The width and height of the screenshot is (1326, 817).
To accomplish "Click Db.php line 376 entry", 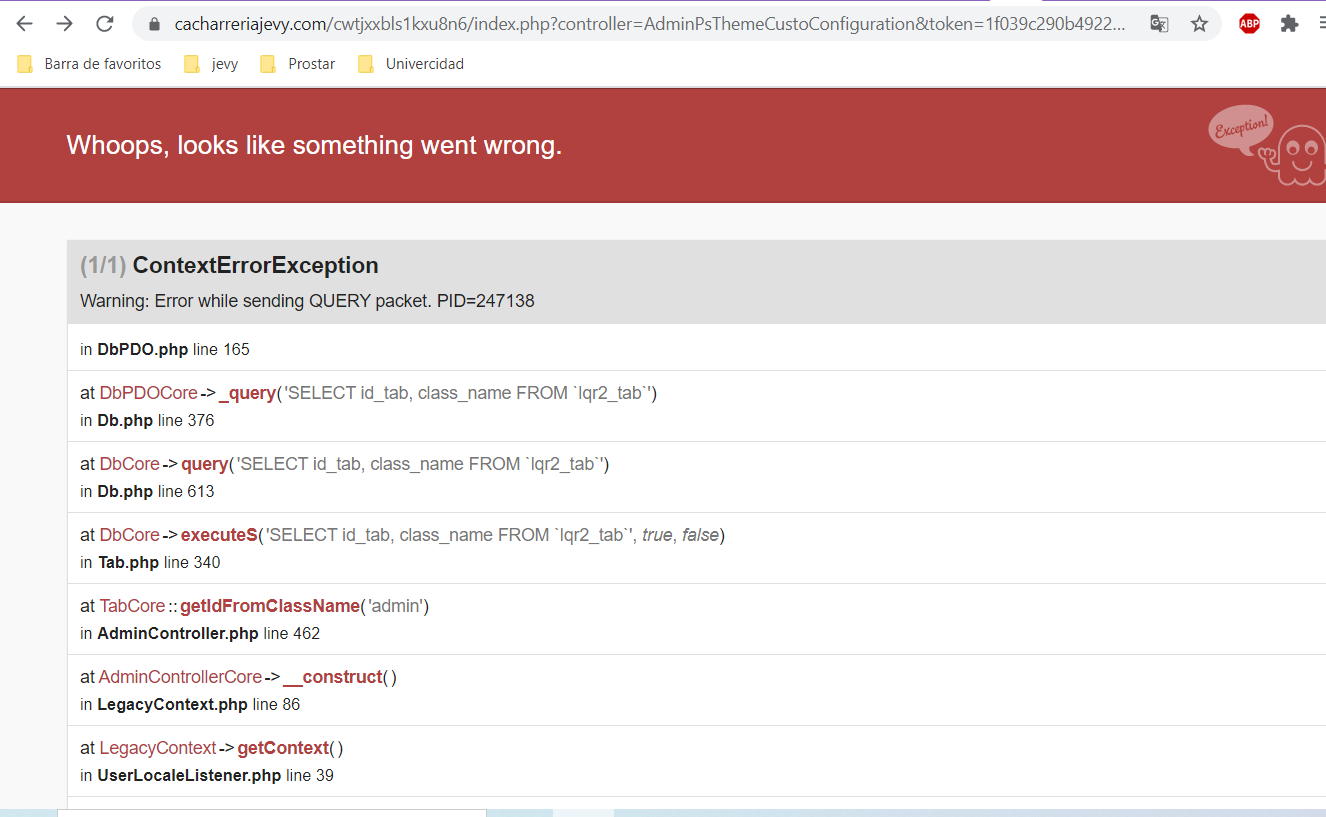I will (147, 420).
